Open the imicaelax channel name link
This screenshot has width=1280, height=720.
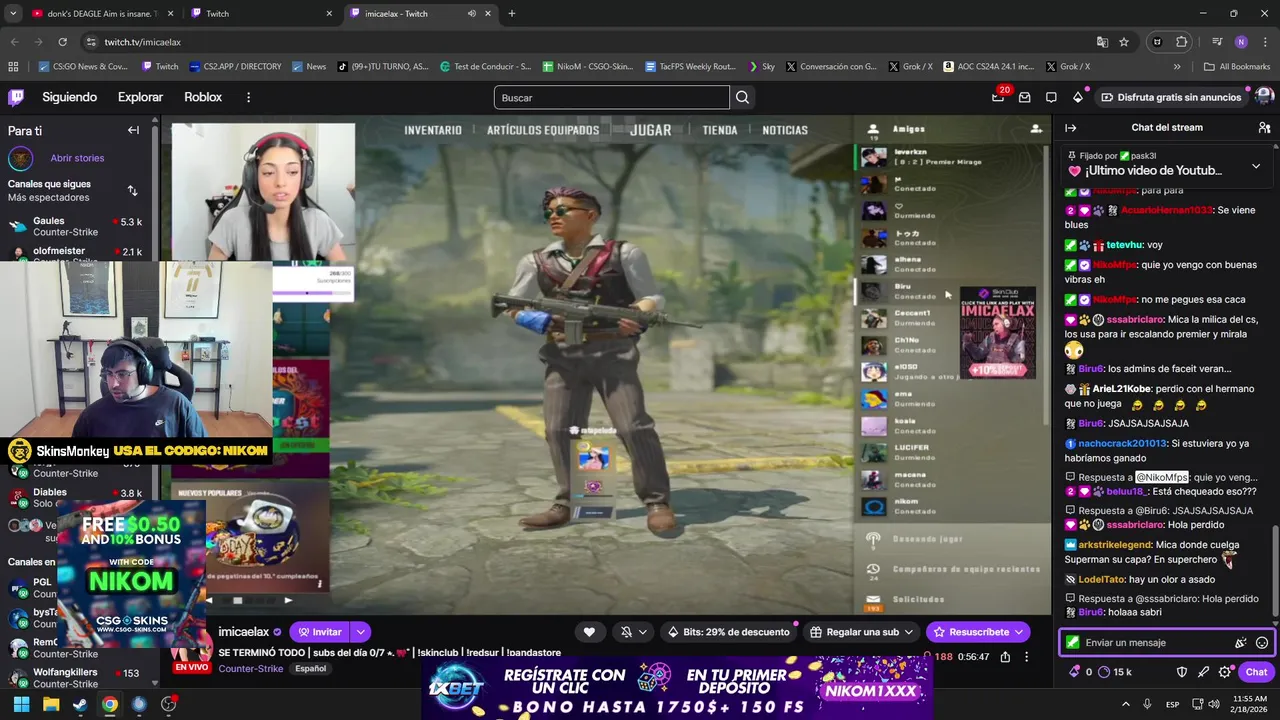point(244,632)
